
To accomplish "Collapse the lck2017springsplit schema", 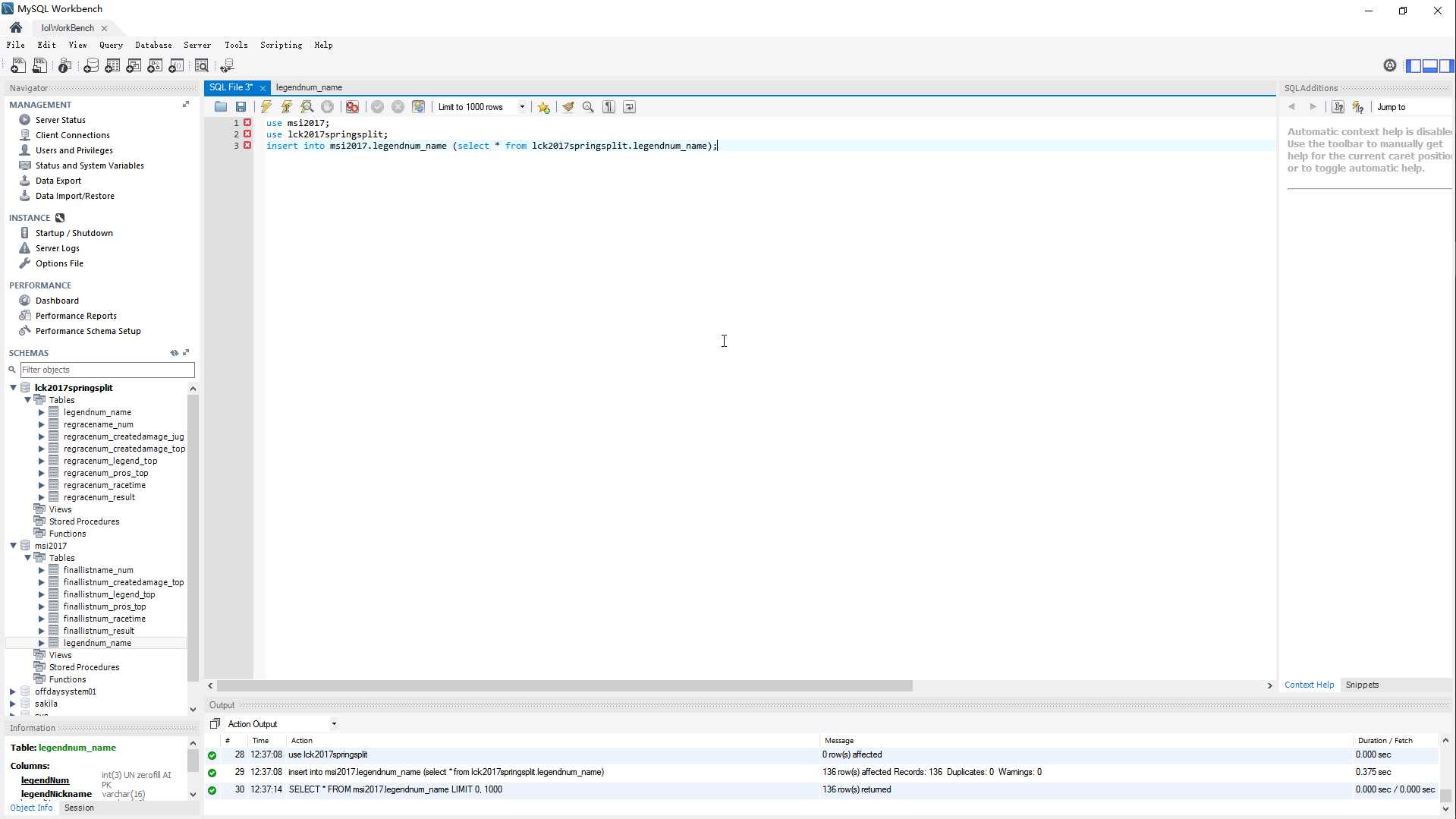I will coord(13,388).
